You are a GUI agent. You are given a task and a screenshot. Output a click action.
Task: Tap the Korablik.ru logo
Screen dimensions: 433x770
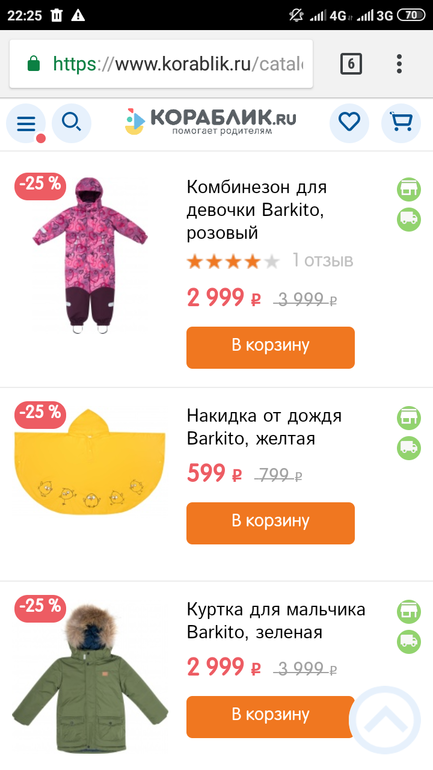tap(211, 122)
